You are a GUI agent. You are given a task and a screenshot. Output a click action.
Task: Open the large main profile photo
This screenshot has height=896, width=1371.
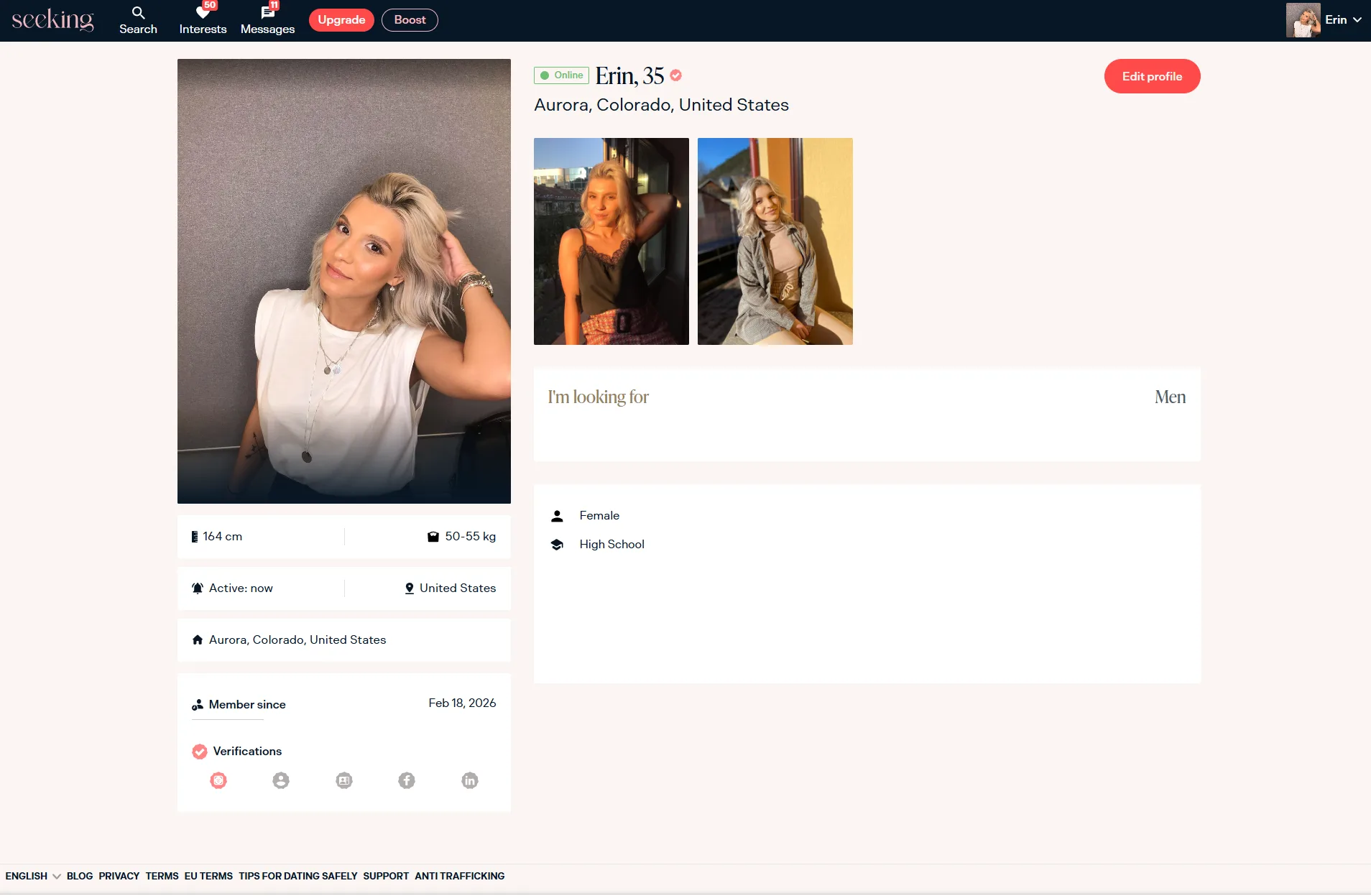click(x=344, y=281)
